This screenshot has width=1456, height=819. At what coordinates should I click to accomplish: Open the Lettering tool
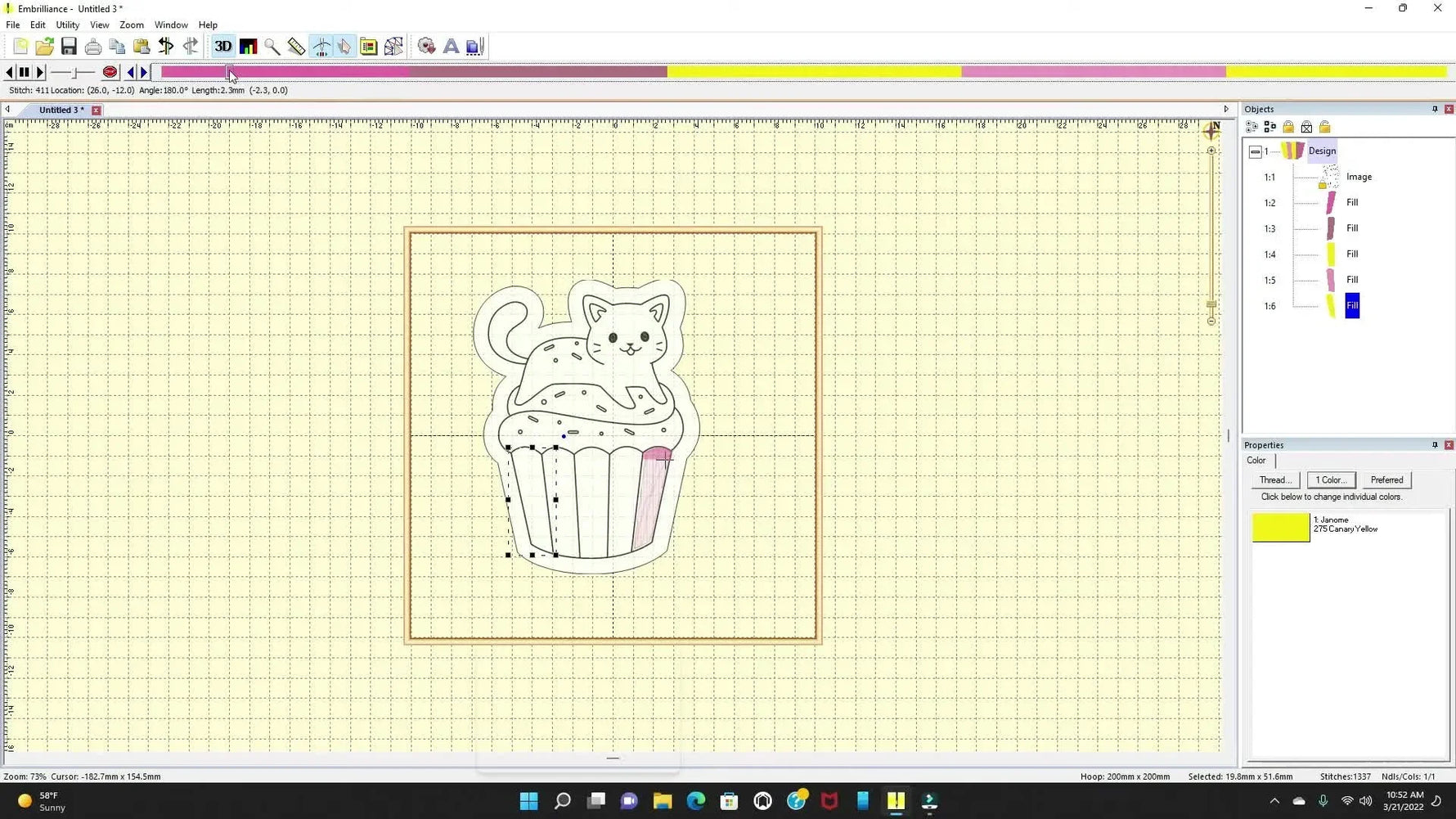(x=451, y=47)
